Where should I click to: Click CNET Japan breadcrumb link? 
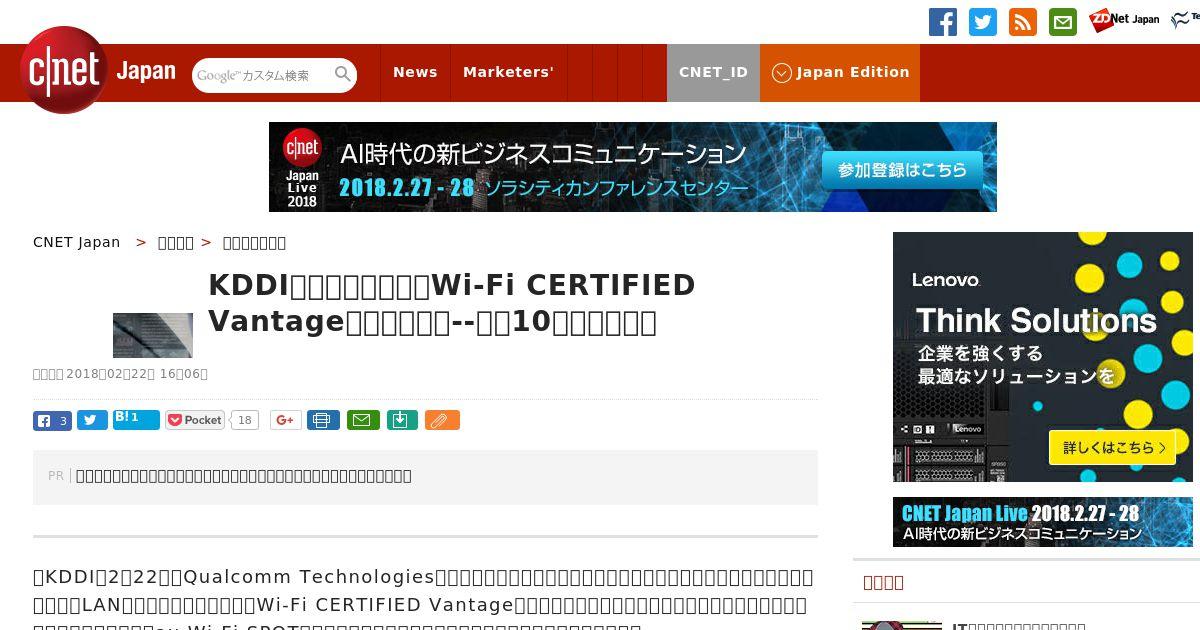coord(77,242)
